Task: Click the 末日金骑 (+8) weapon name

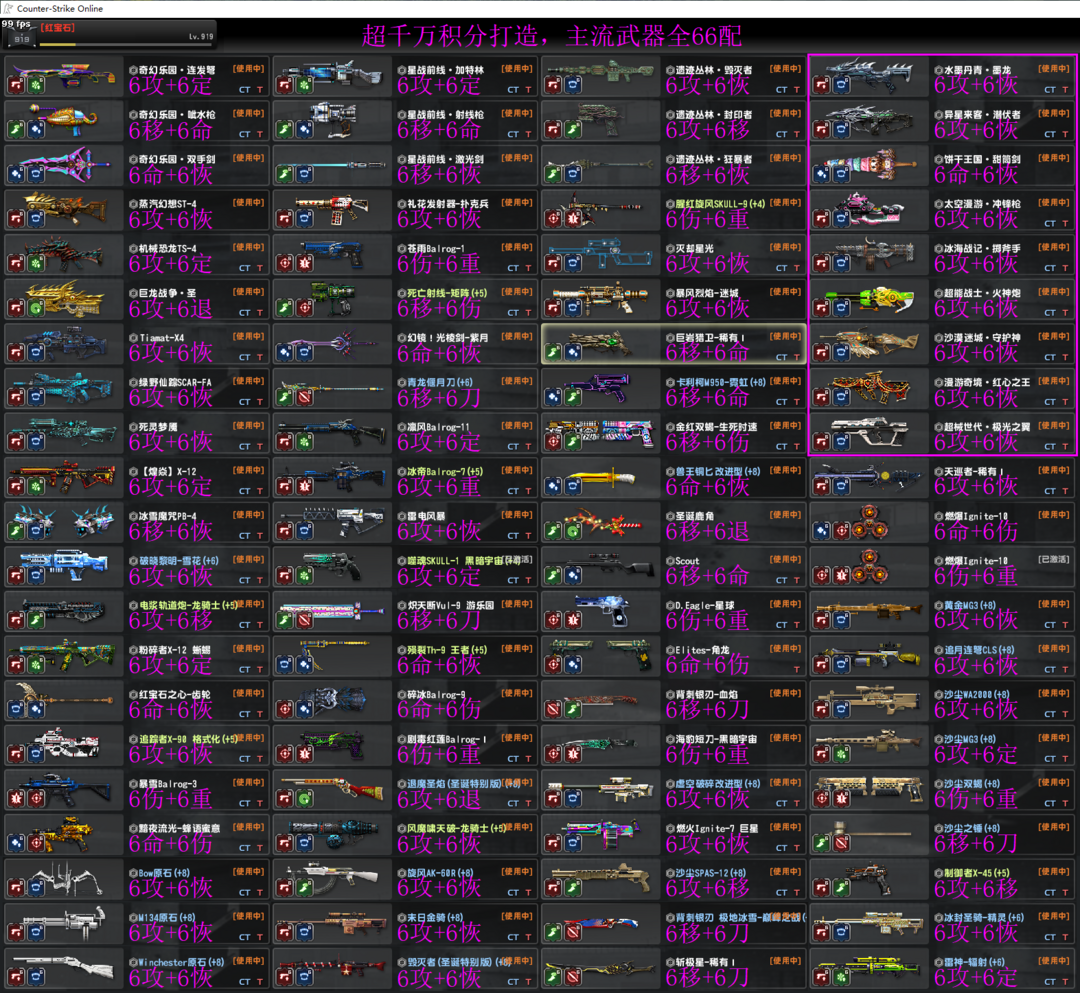Action: pyautogui.click(x=435, y=917)
